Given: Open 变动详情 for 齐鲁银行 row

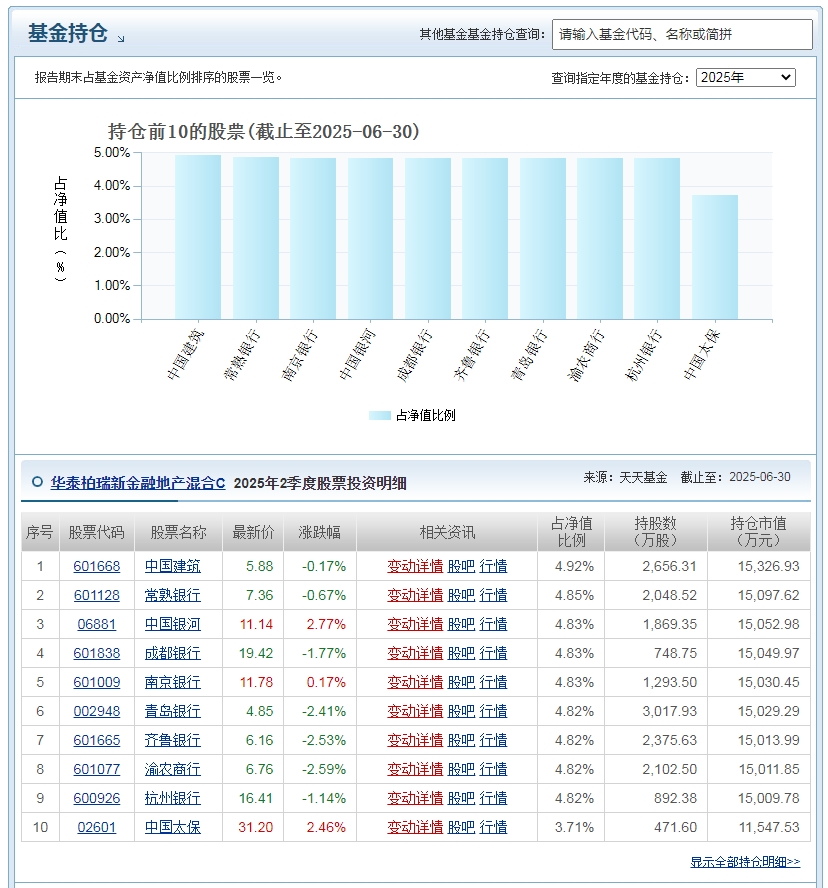Looking at the screenshot, I should [415, 740].
